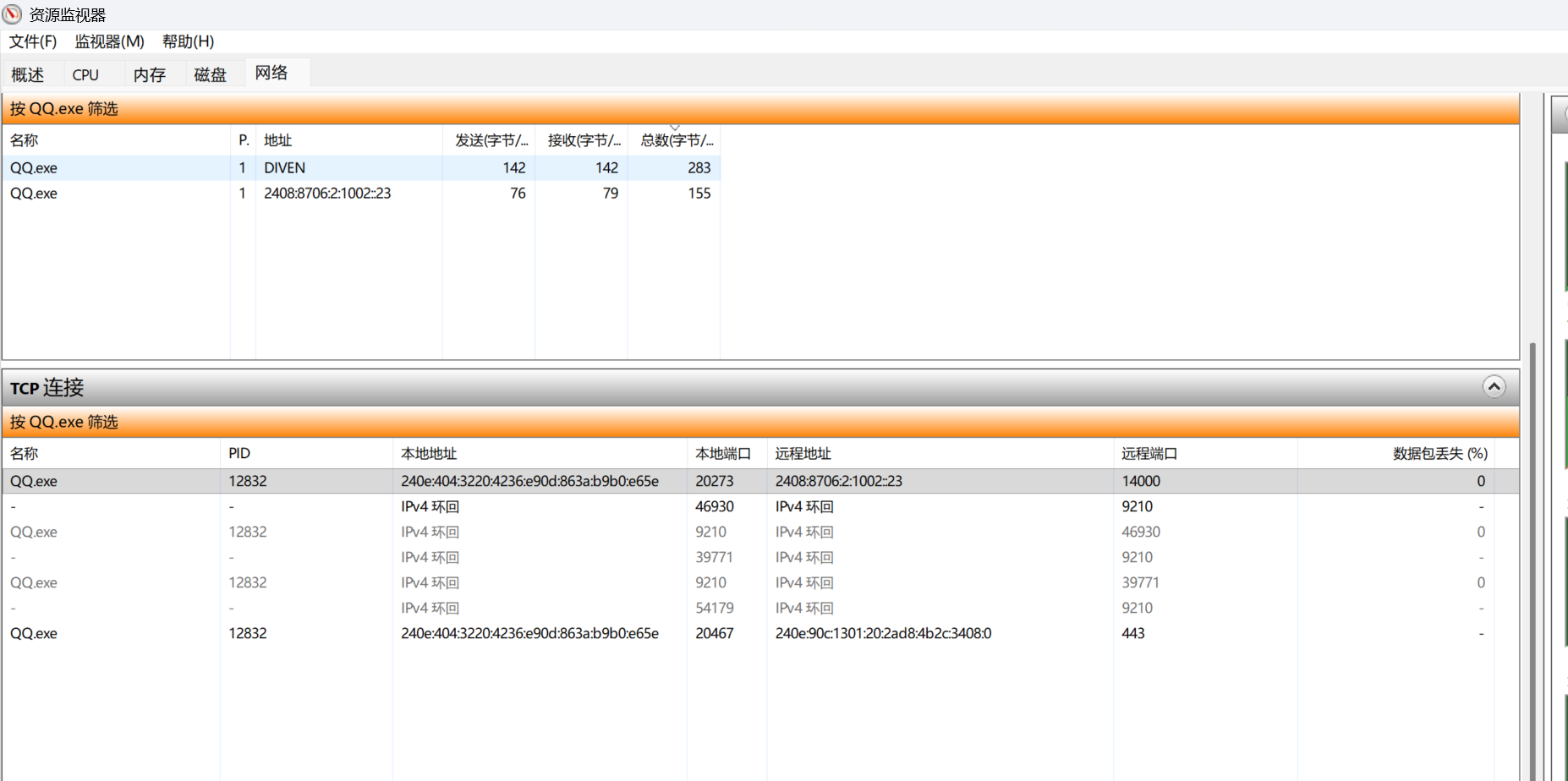Collapse the TCP 连接 section chevron
Screen dimensions: 1568x781
click(x=1494, y=387)
